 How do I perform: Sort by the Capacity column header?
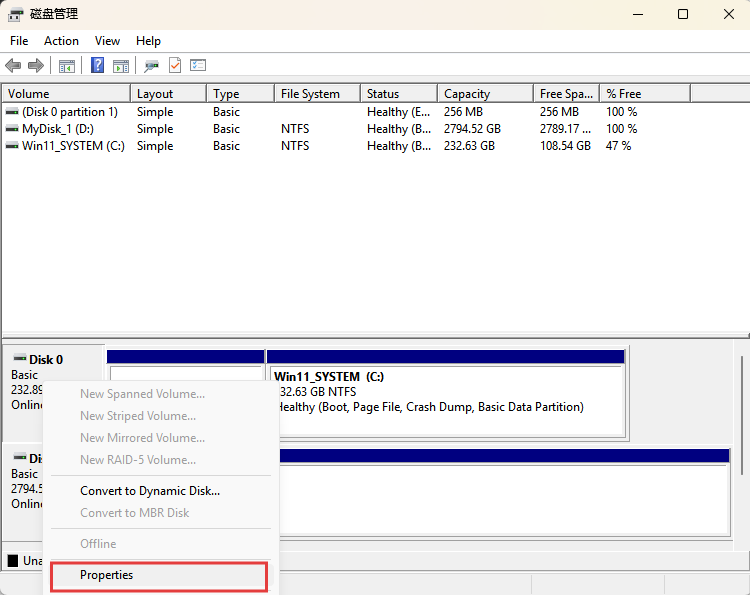click(x=485, y=94)
